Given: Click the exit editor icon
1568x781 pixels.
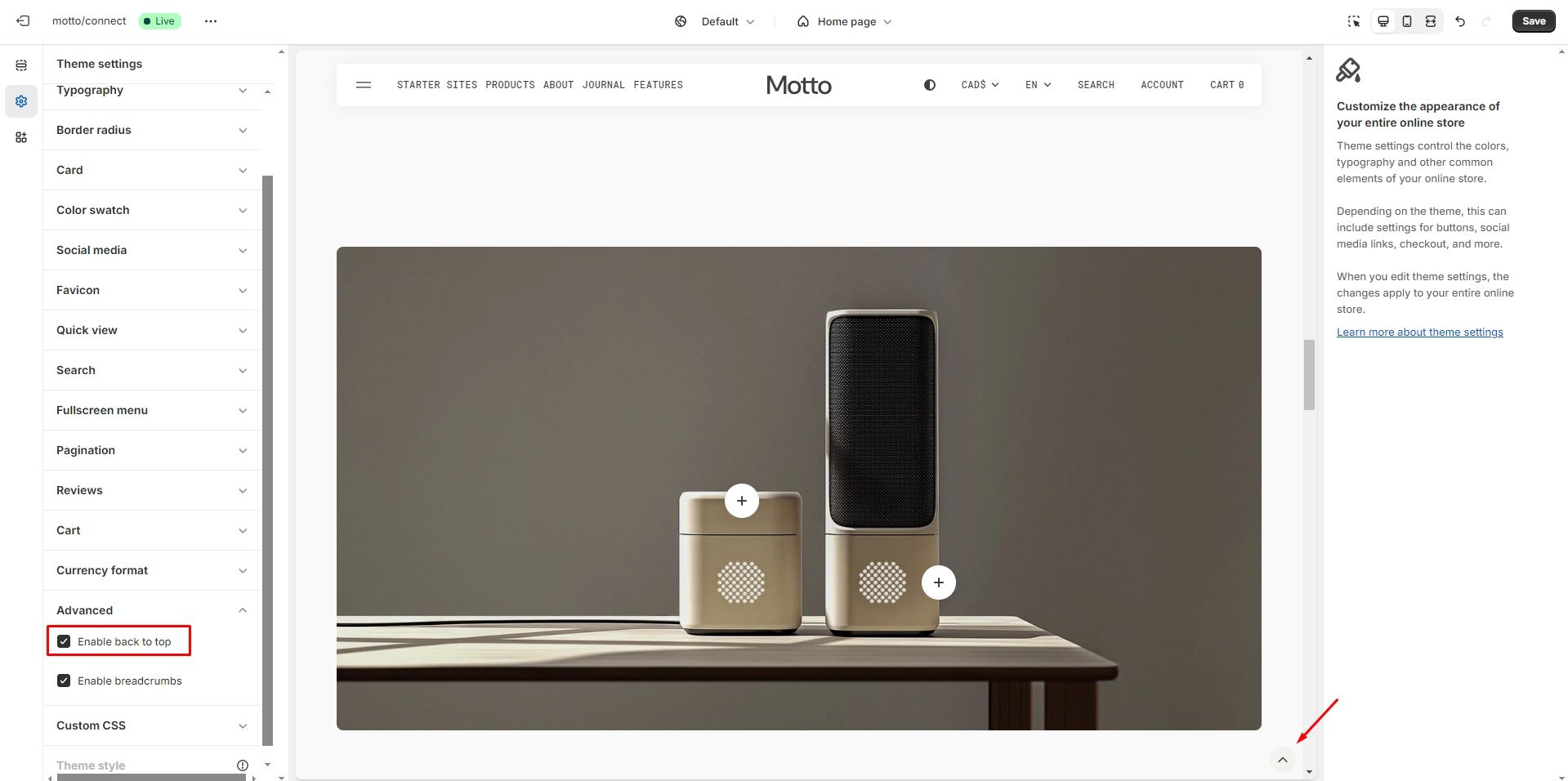Looking at the screenshot, I should tap(23, 21).
